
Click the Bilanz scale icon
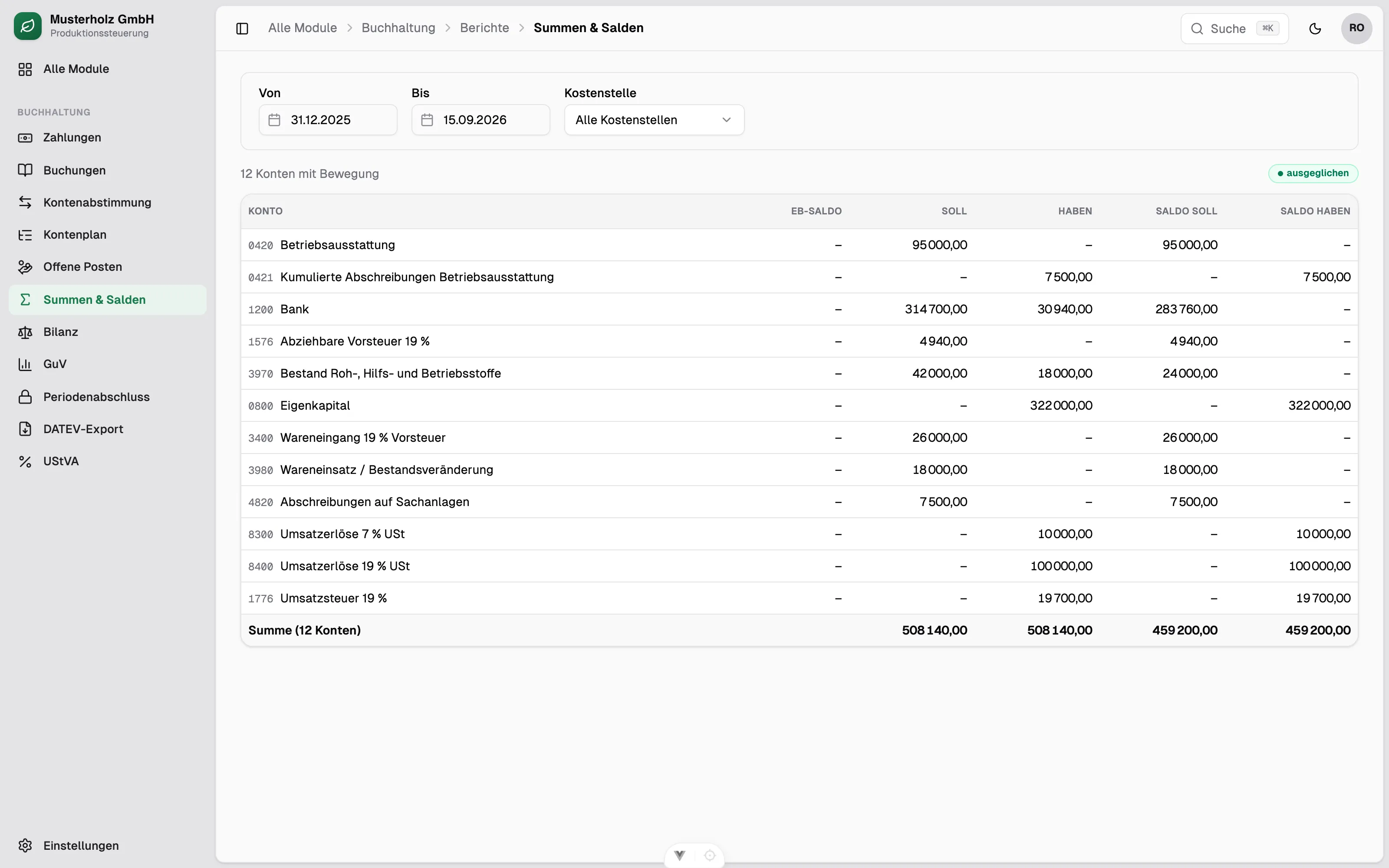pyautogui.click(x=25, y=332)
